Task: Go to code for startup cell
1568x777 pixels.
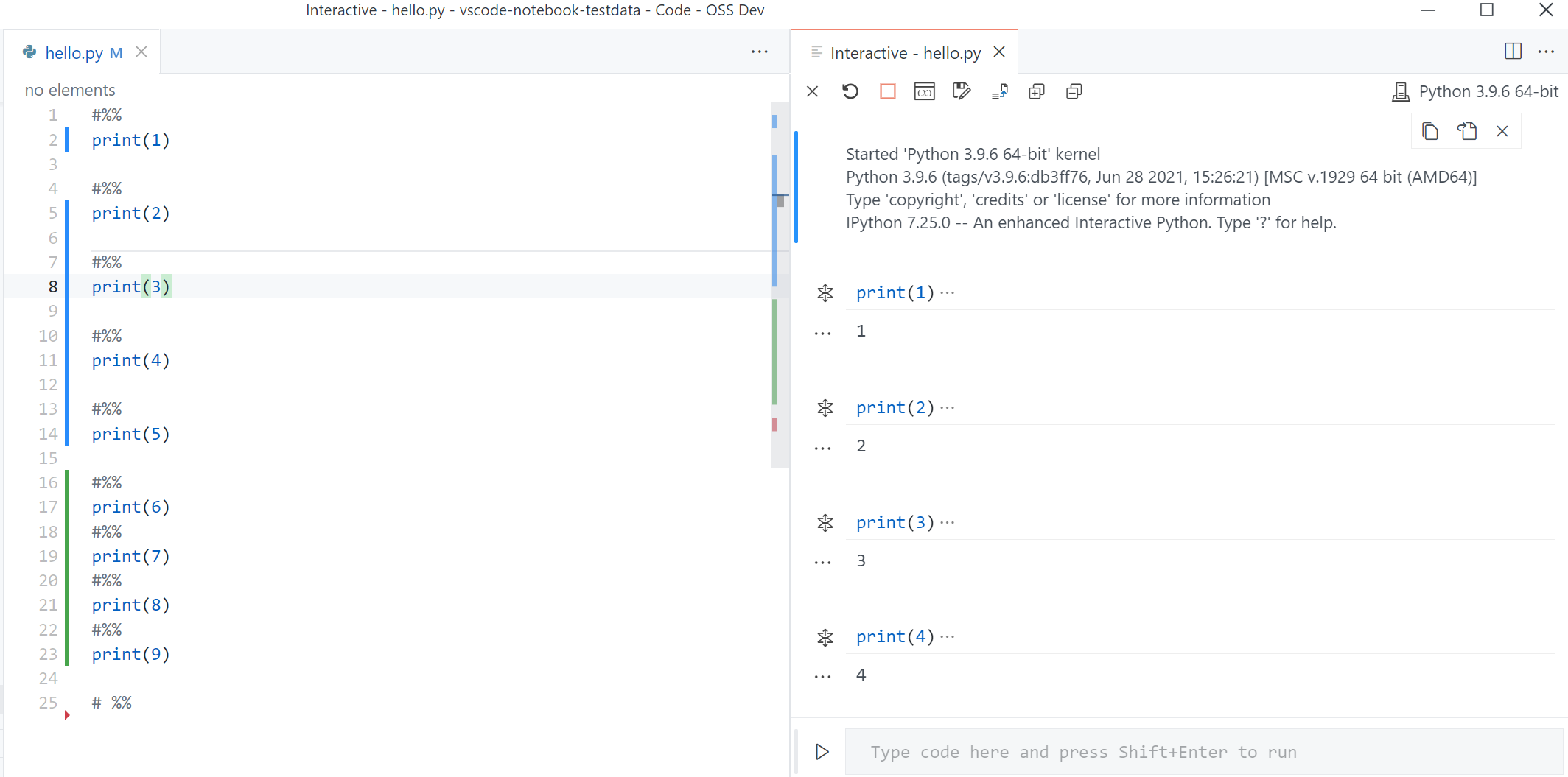Action: click(1467, 131)
